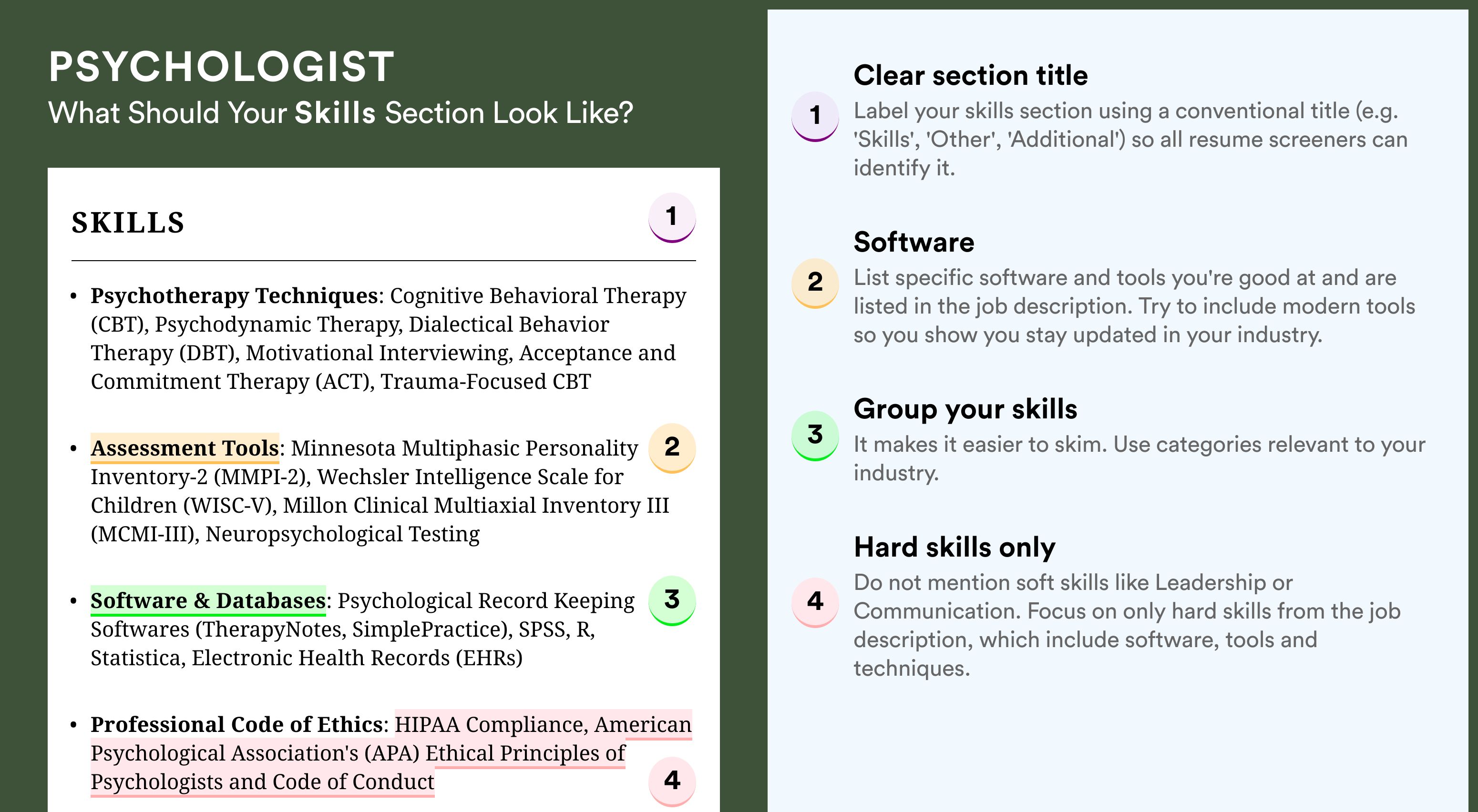
Task: Click the Group your skills heading
Action: pos(965,409)
